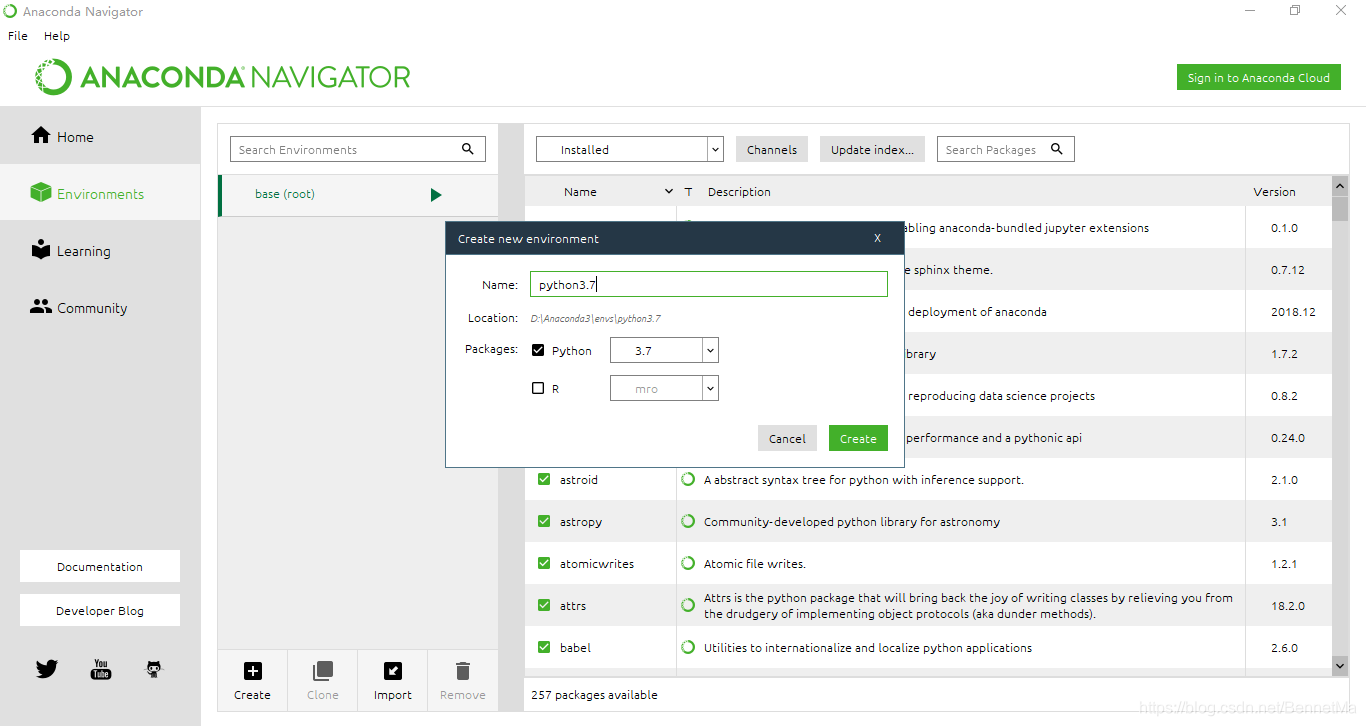
Task: Click the T column header
Action: (688, 192)
